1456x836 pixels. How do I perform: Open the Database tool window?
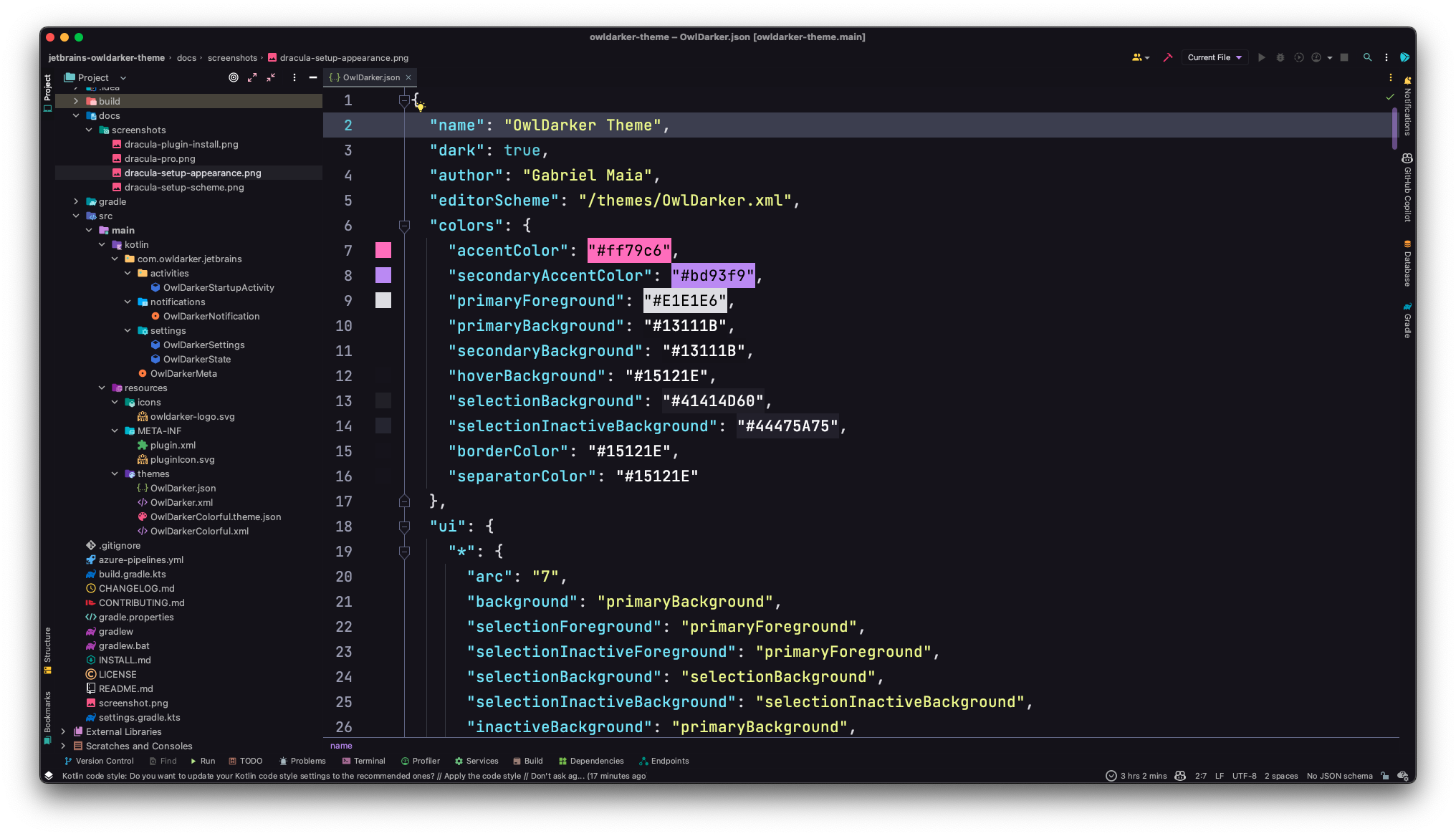tap(1407, 264)
